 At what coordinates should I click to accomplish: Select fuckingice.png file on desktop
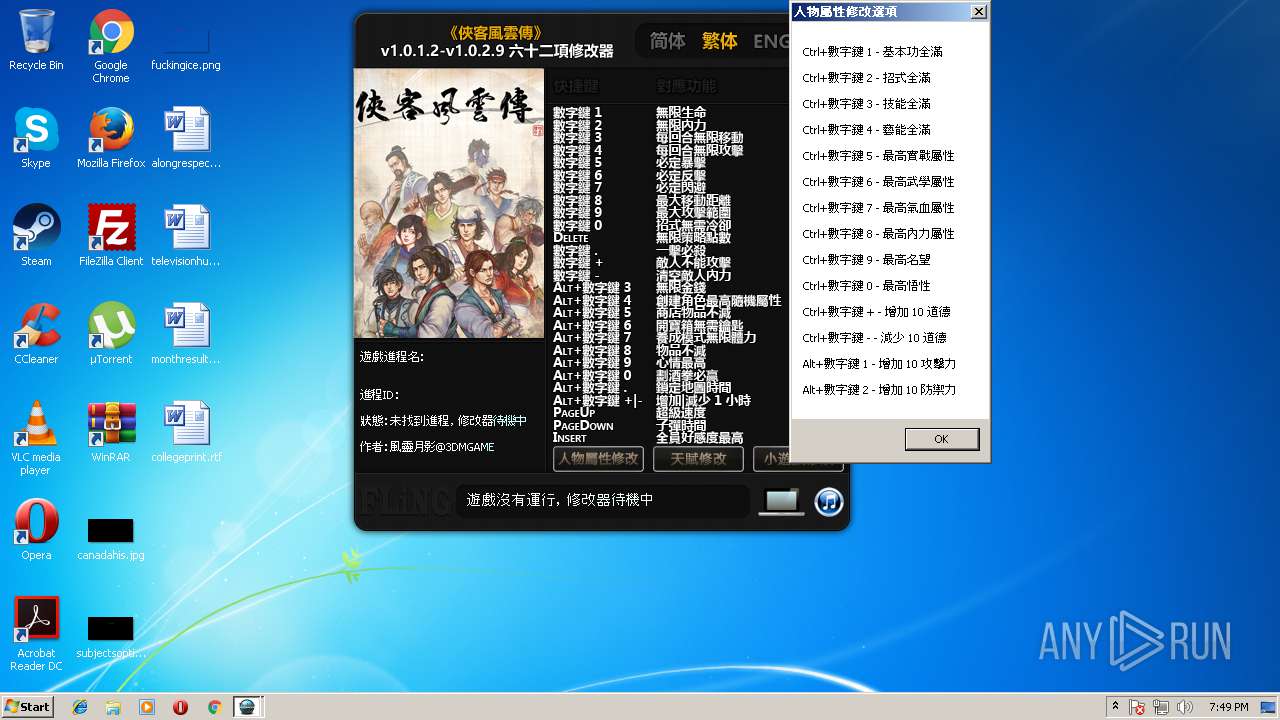click(186, 46)
